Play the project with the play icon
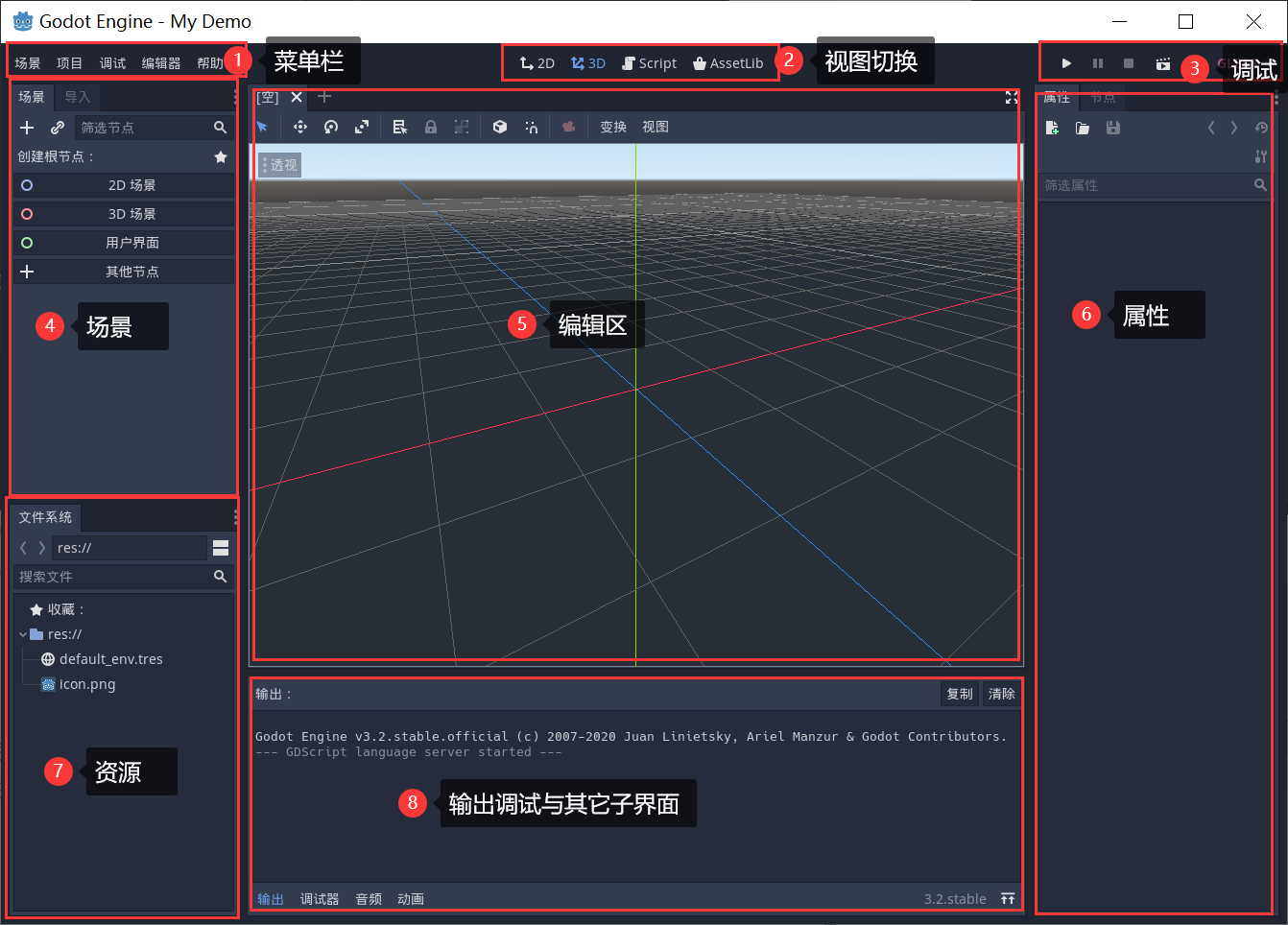This screenshot has height=925, width=1288. point(1066,62)
